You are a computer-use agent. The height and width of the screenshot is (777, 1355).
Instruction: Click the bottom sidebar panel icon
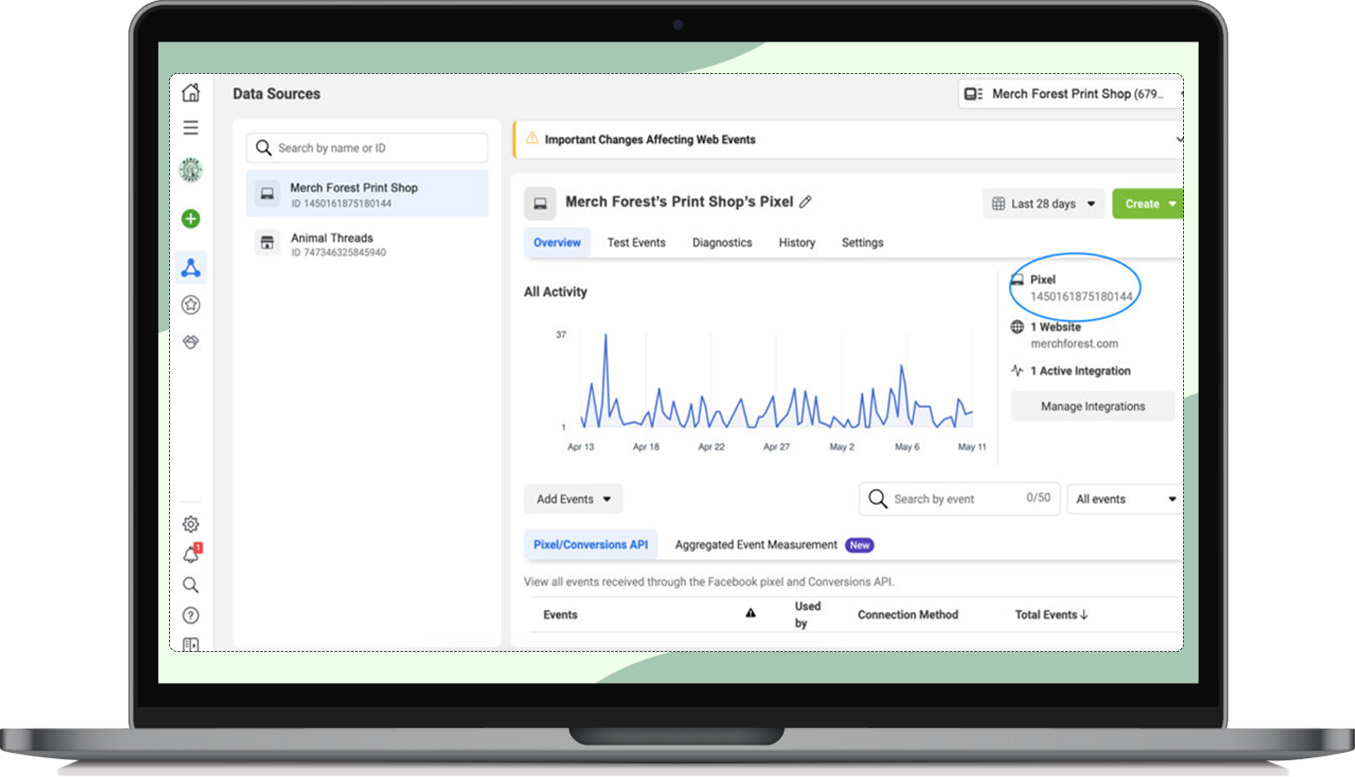(191, 644)
